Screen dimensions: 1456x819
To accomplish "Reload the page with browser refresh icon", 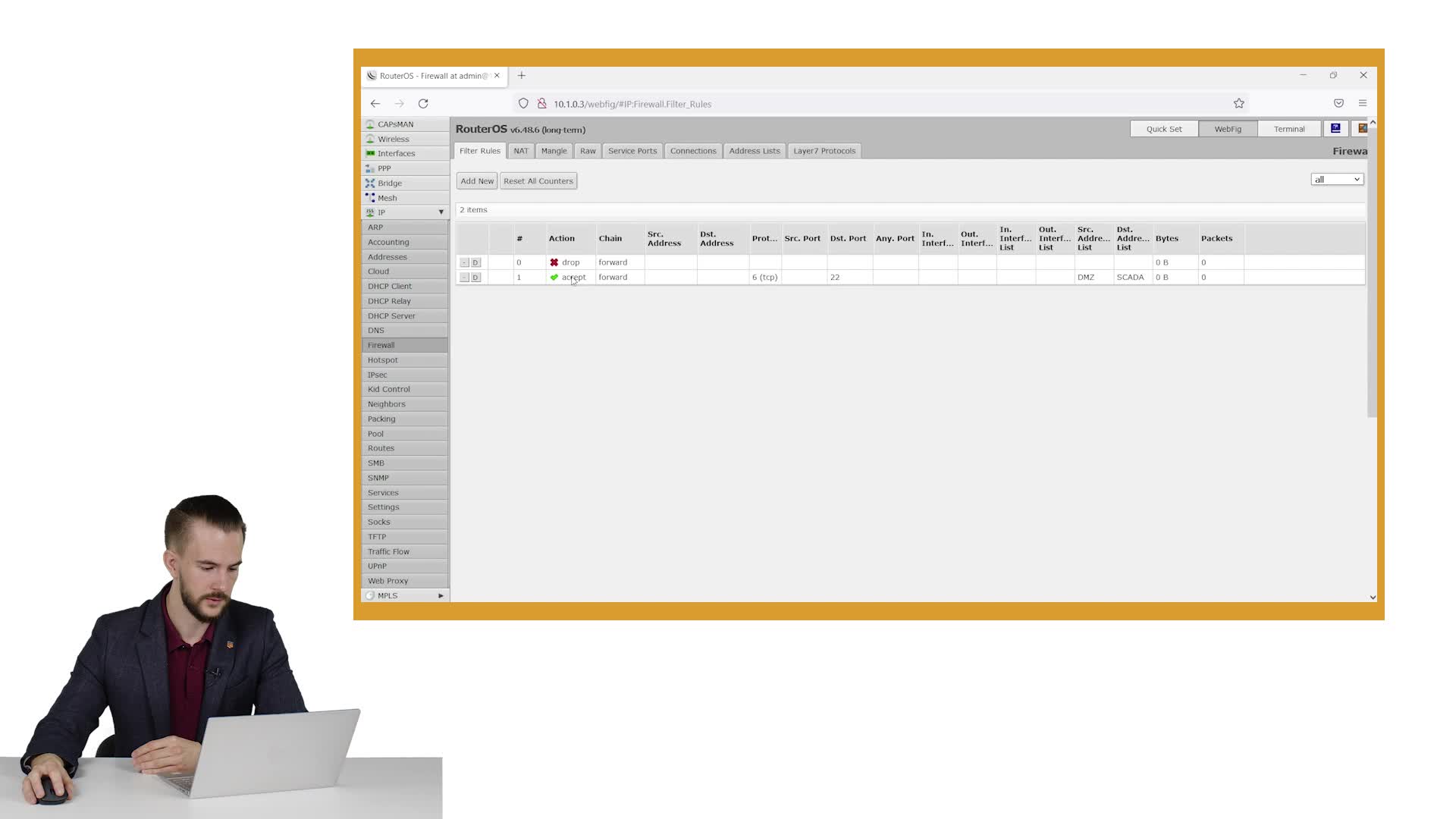I will pos(423,104).
